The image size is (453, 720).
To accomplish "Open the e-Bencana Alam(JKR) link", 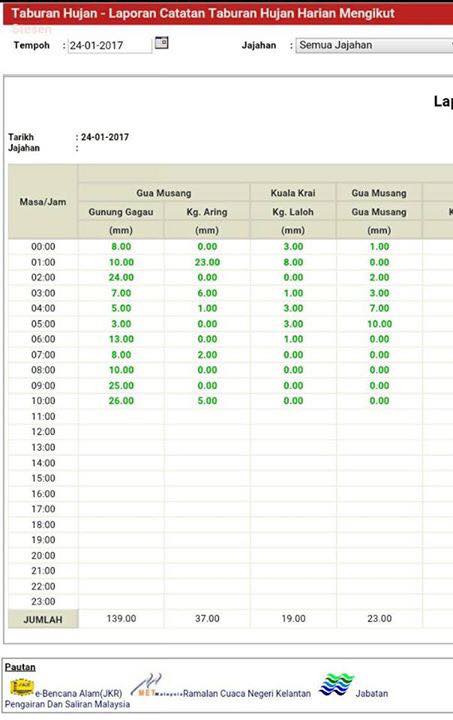I will point(79,693).
